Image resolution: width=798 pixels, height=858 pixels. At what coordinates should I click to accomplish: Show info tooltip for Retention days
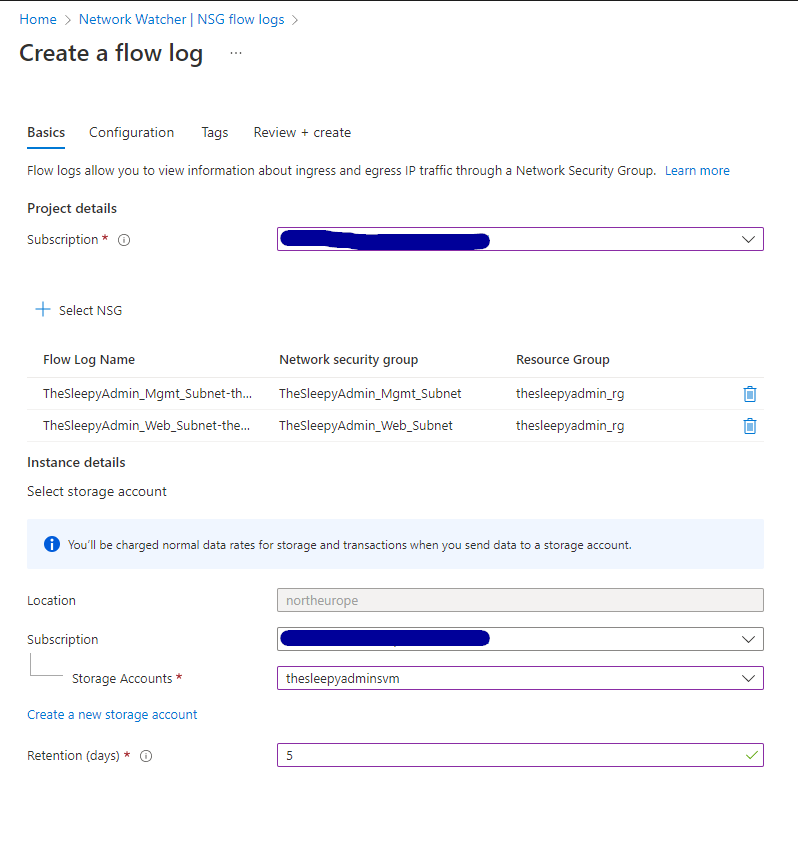pyautogui.click(x=146, y=756)
